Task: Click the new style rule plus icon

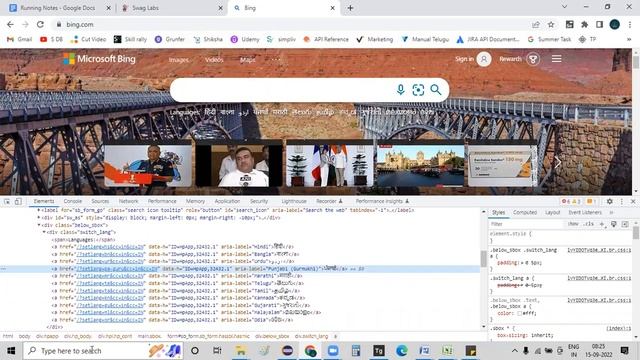Action: click(602, 224)
